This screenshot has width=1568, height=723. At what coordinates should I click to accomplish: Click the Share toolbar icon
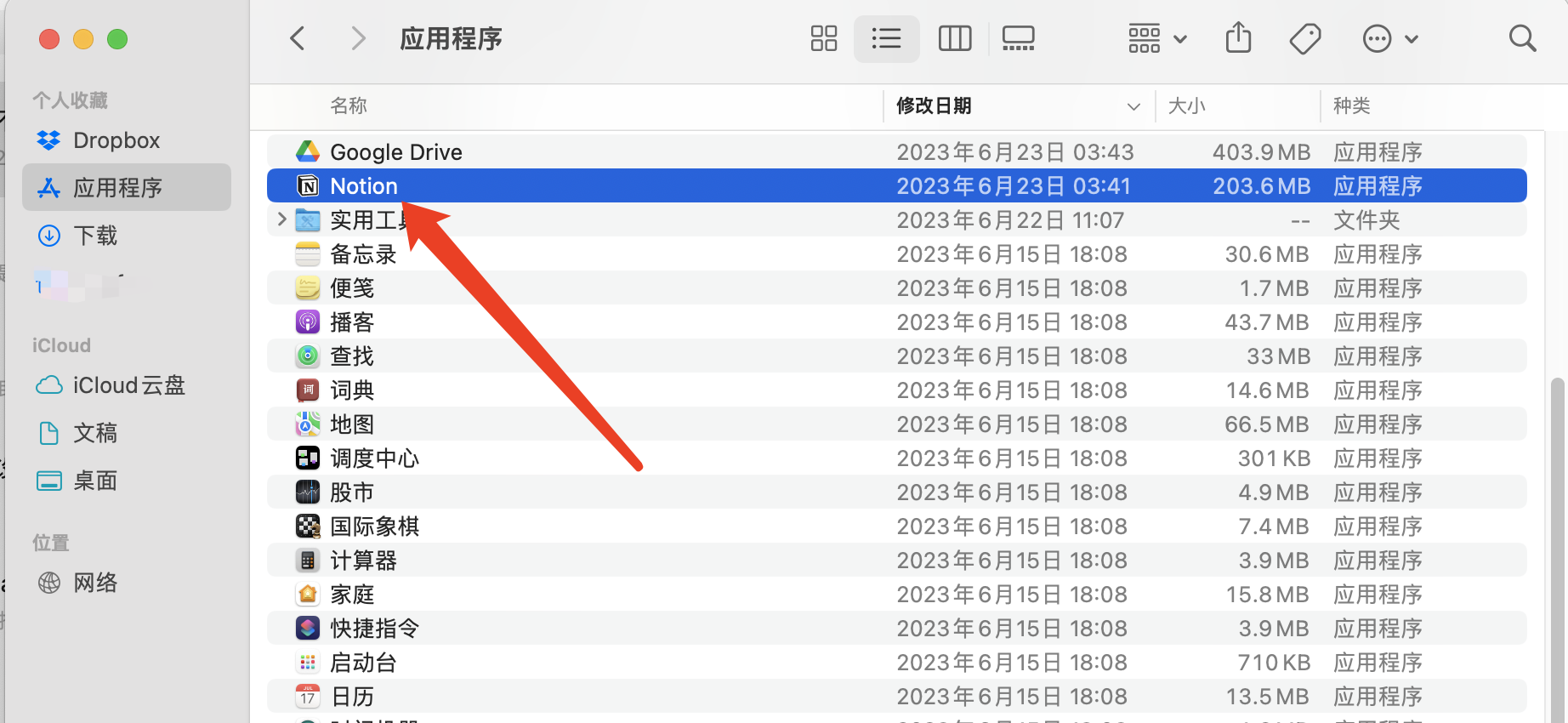click(x=1238, y=38)
